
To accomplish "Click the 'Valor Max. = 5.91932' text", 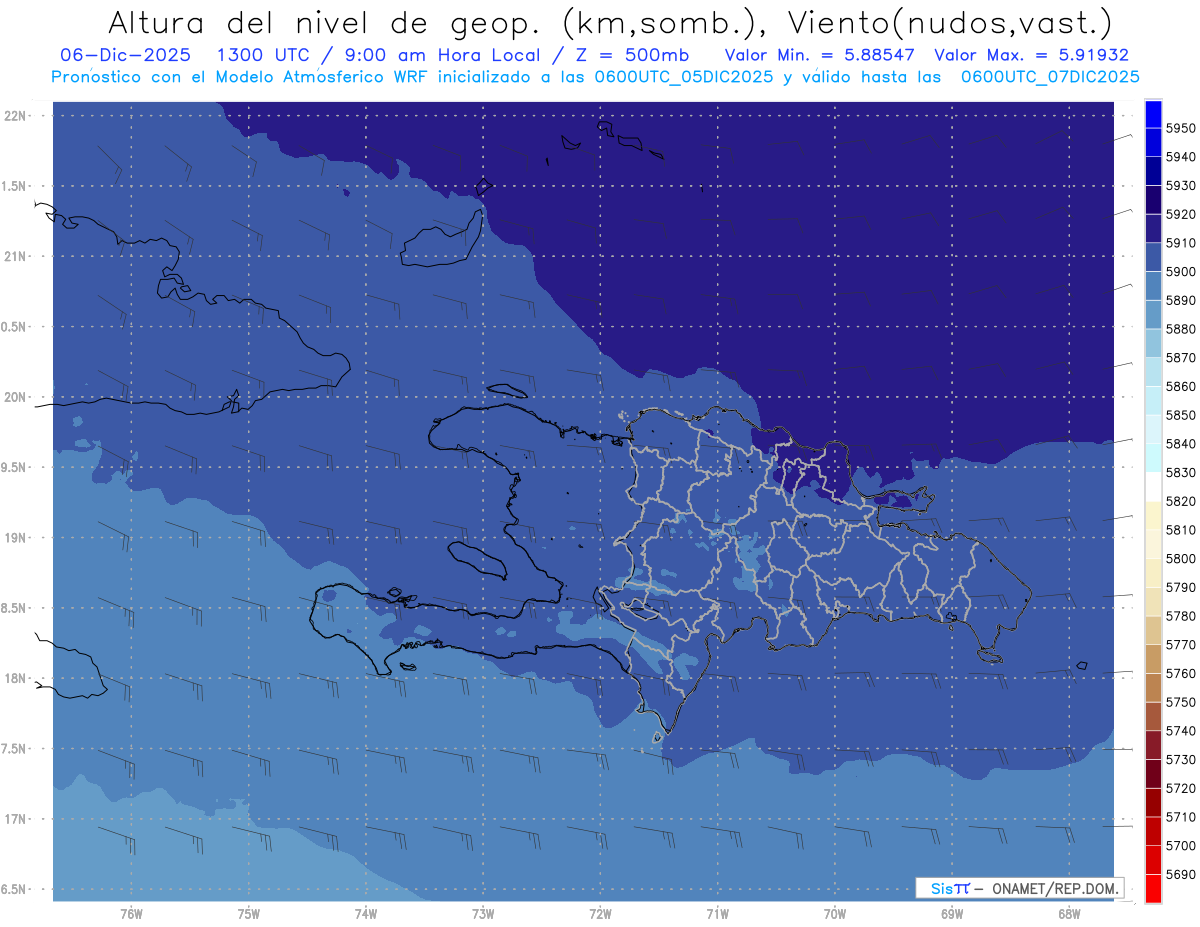I will (1030, 55).
